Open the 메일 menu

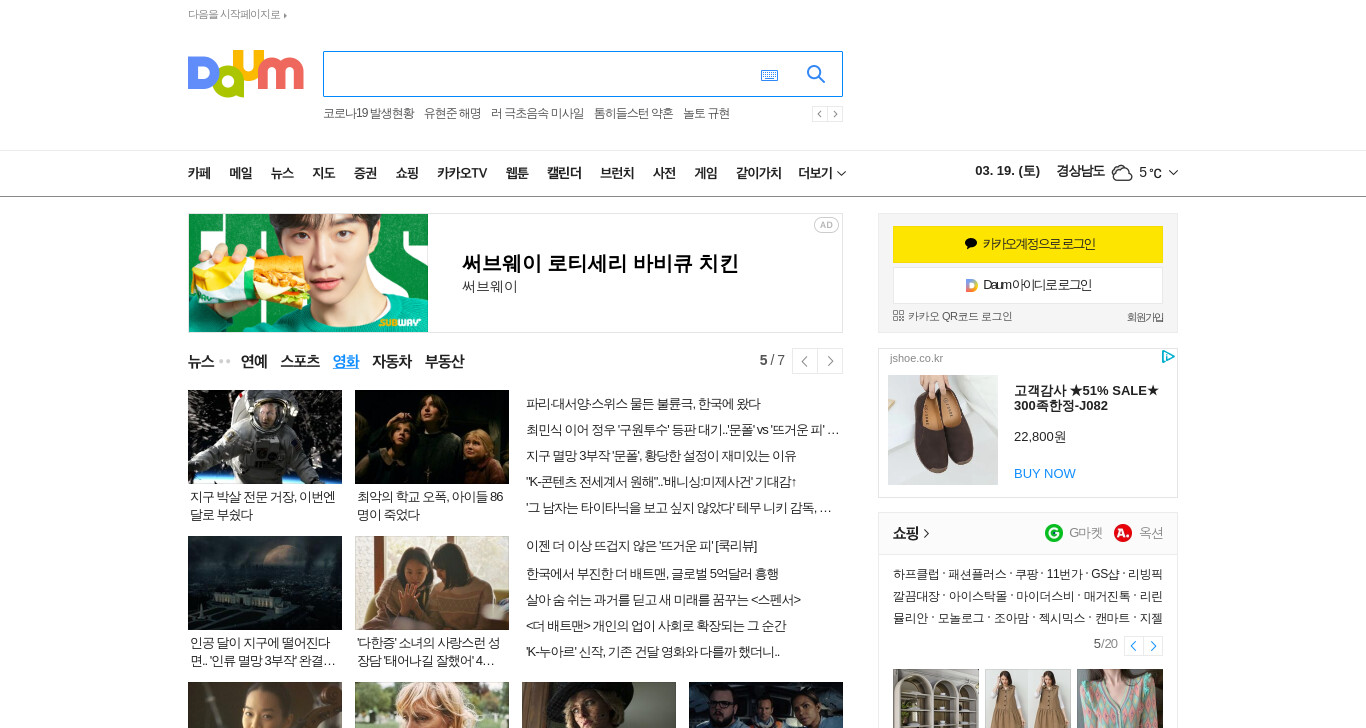(241, 173)
